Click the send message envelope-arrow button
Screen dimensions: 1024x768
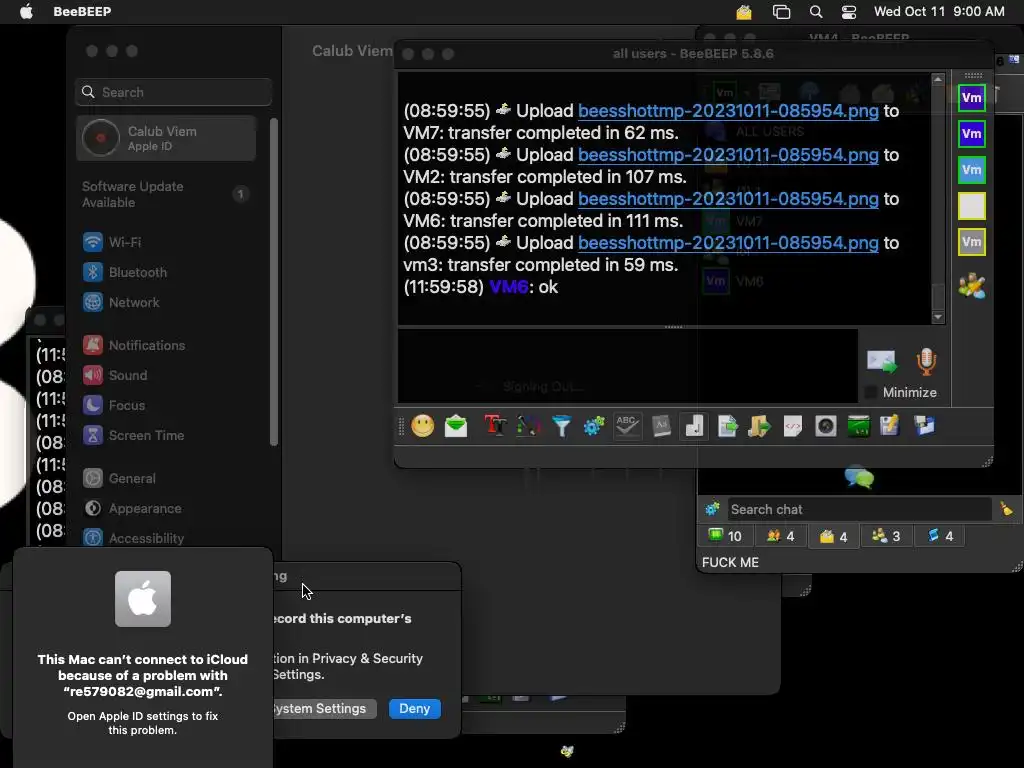(x=882, y=361)
